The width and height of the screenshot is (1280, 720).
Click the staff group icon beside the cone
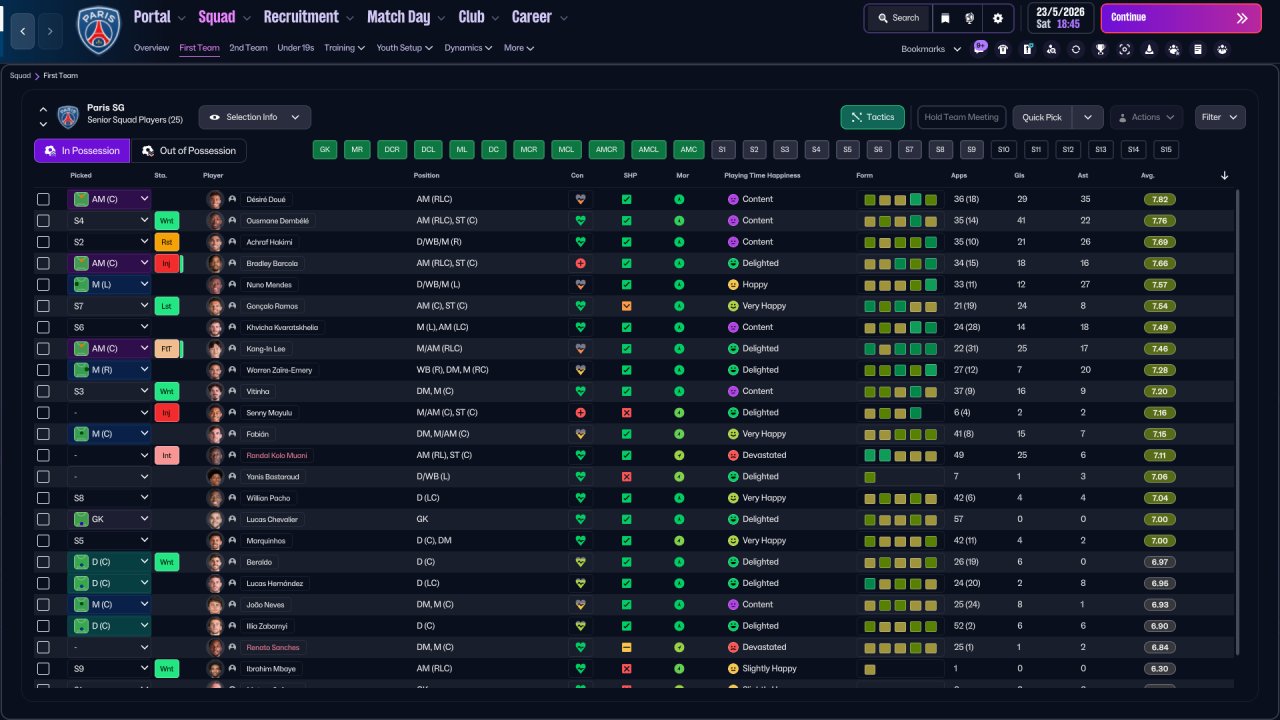(1173, 49)
